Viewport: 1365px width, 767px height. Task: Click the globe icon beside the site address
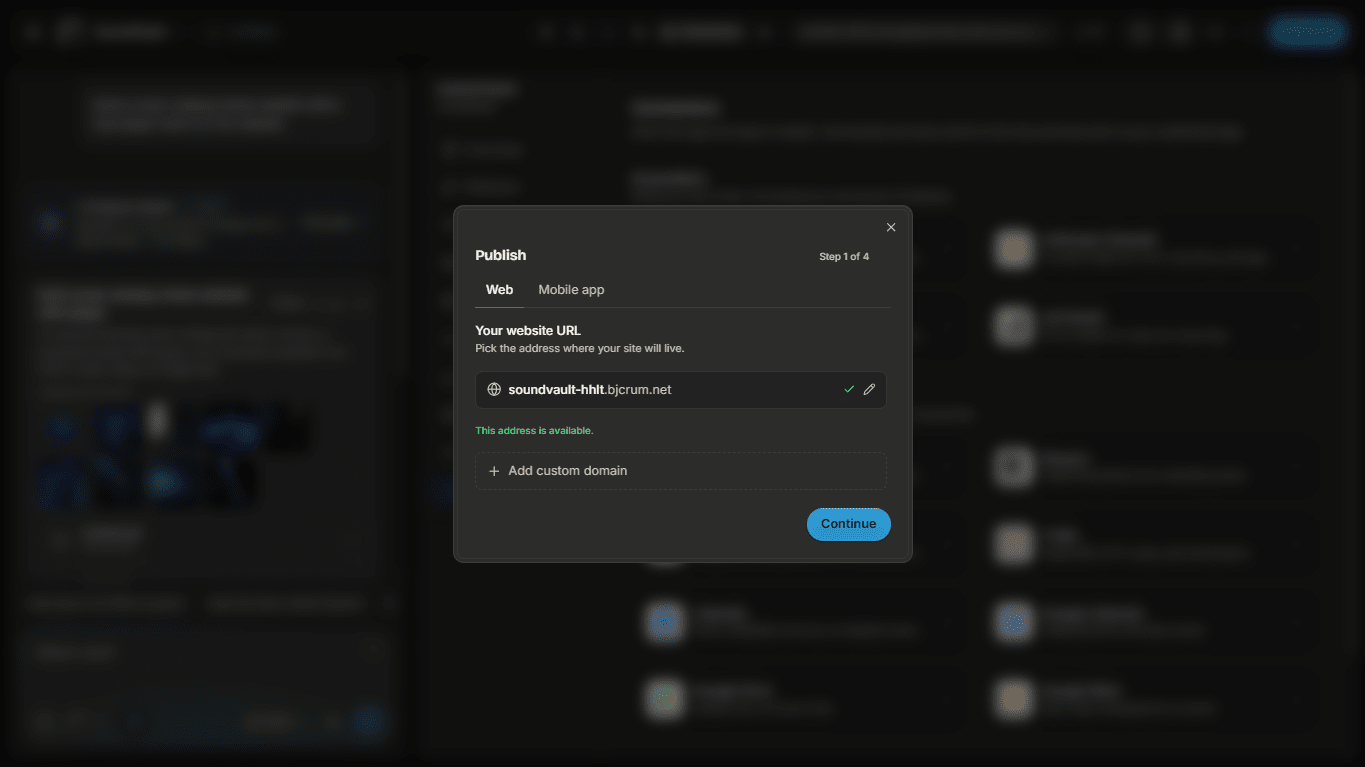494,389
